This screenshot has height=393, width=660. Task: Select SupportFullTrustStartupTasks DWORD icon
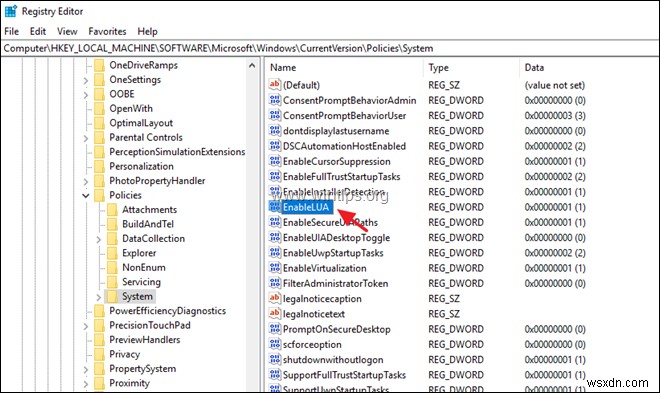point(274,374)
